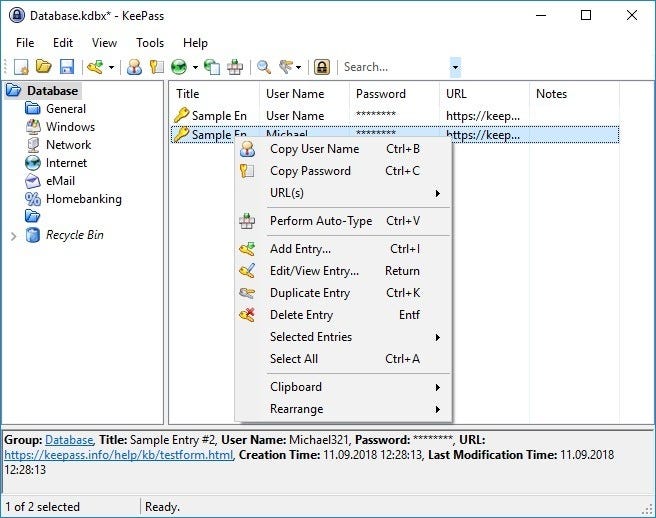Open a database with the folder icon
The height and width of the screenshot is (518, 656).
click(x=44, y=67)
